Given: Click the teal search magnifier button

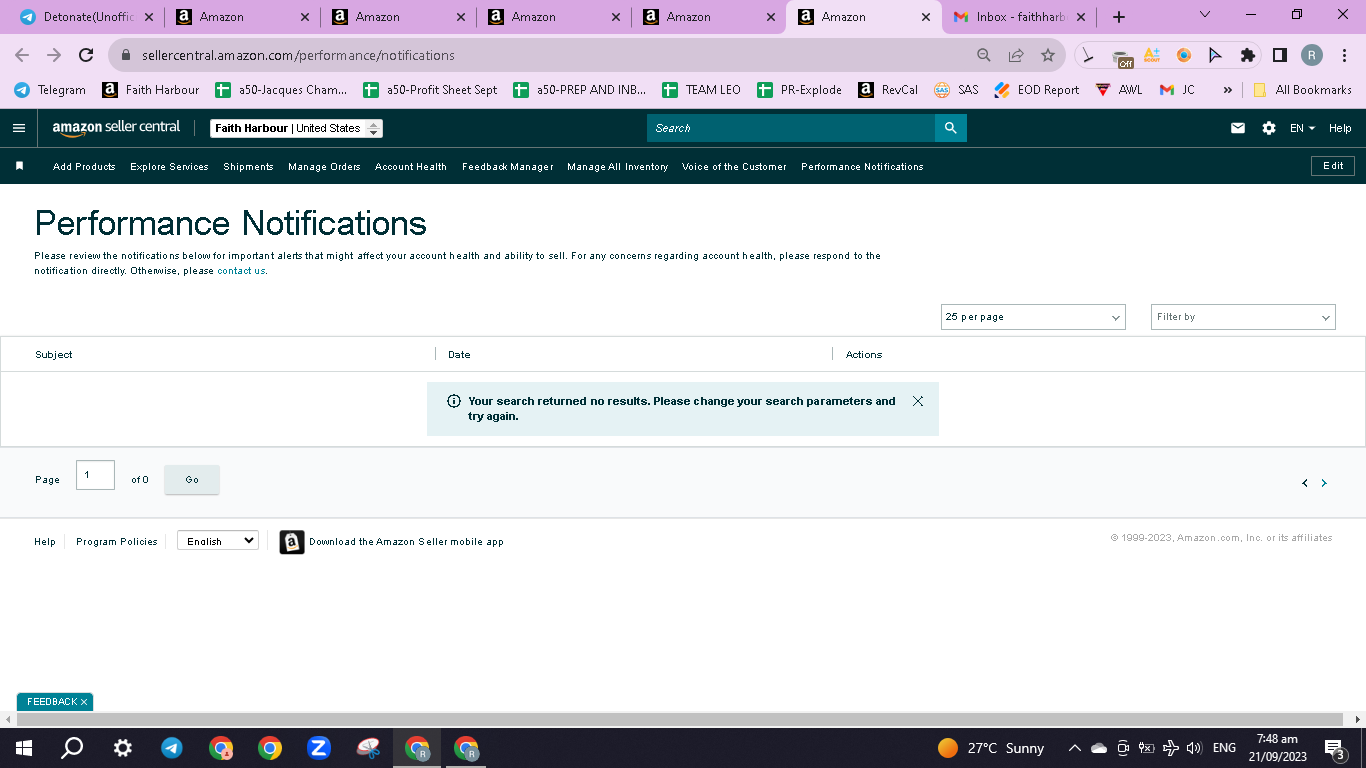Looking at the screenshot, I should click(x=950, y=128).
